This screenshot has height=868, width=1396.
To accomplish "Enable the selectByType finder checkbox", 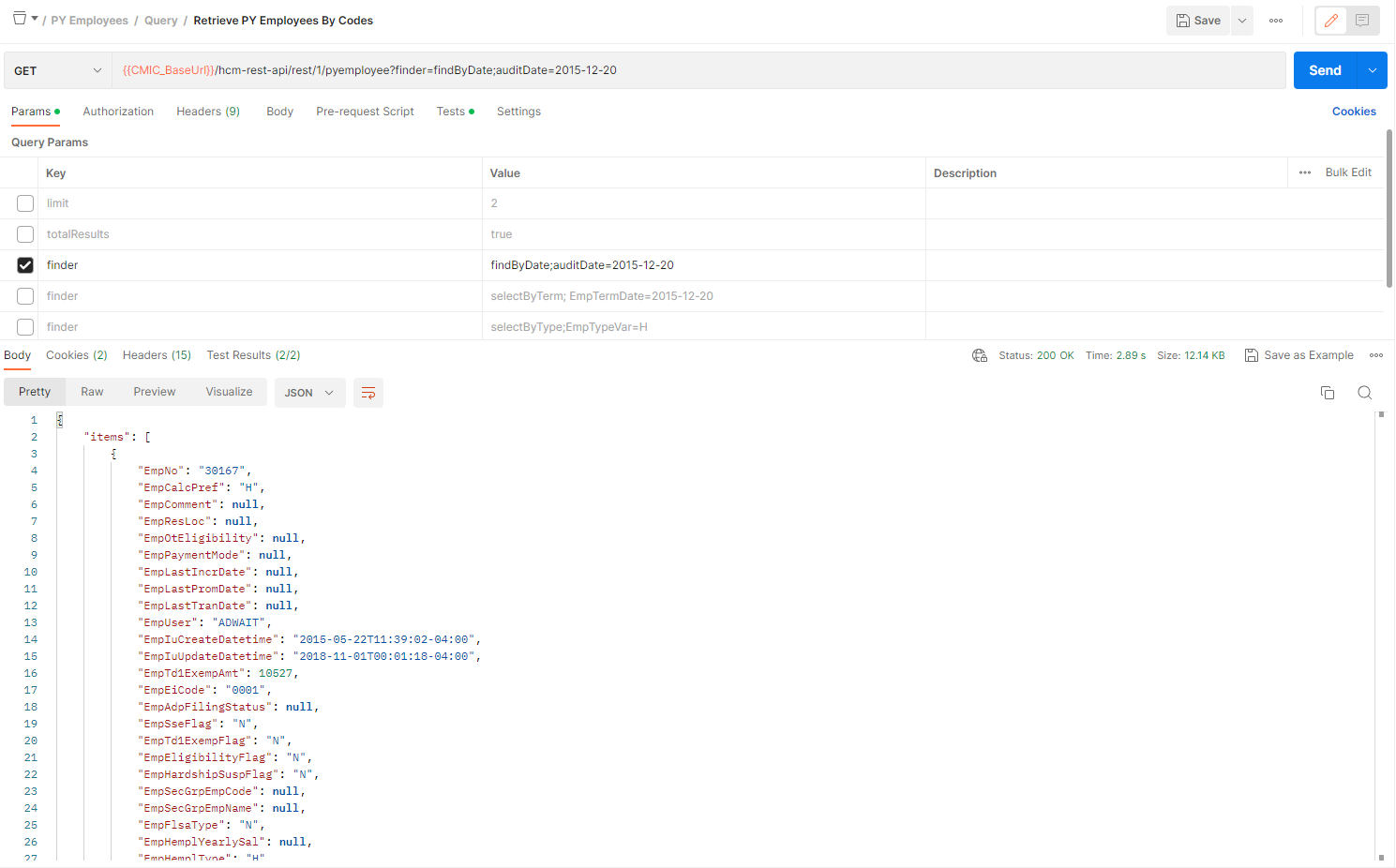I will [25, 327].
